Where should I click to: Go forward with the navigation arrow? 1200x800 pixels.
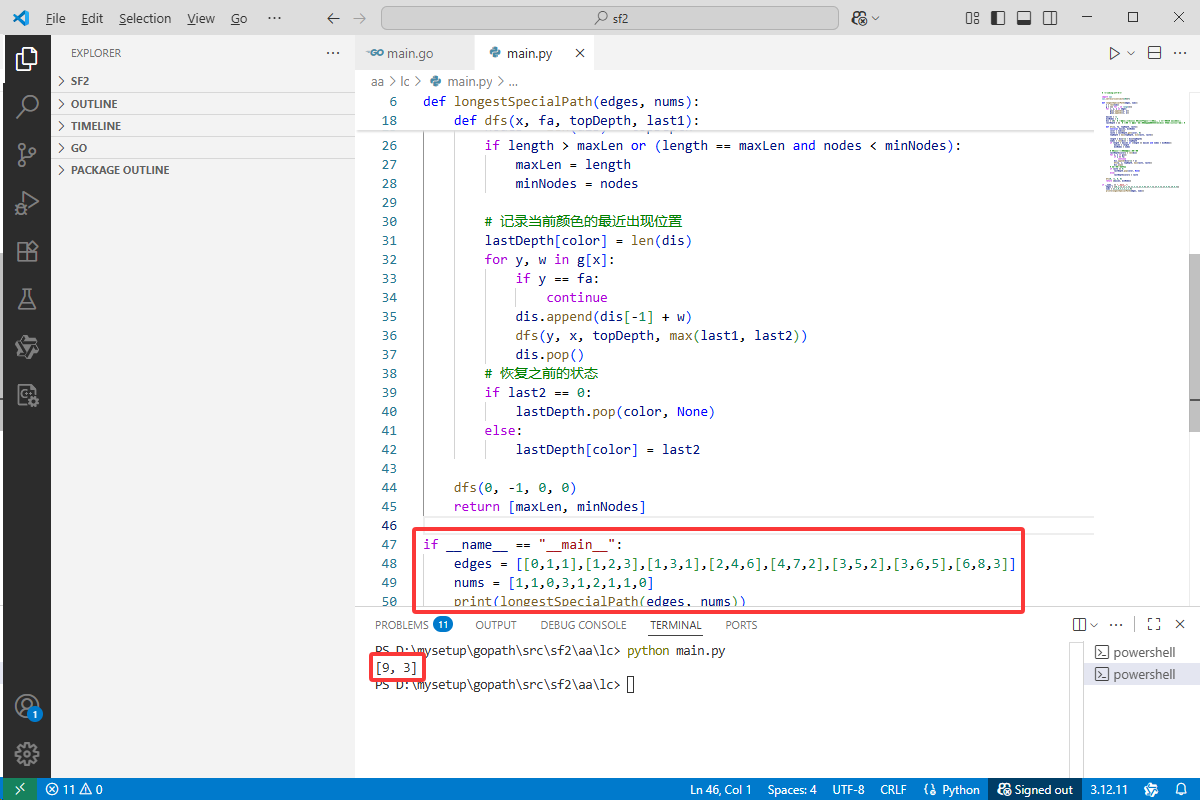click(x=360, y=18)
